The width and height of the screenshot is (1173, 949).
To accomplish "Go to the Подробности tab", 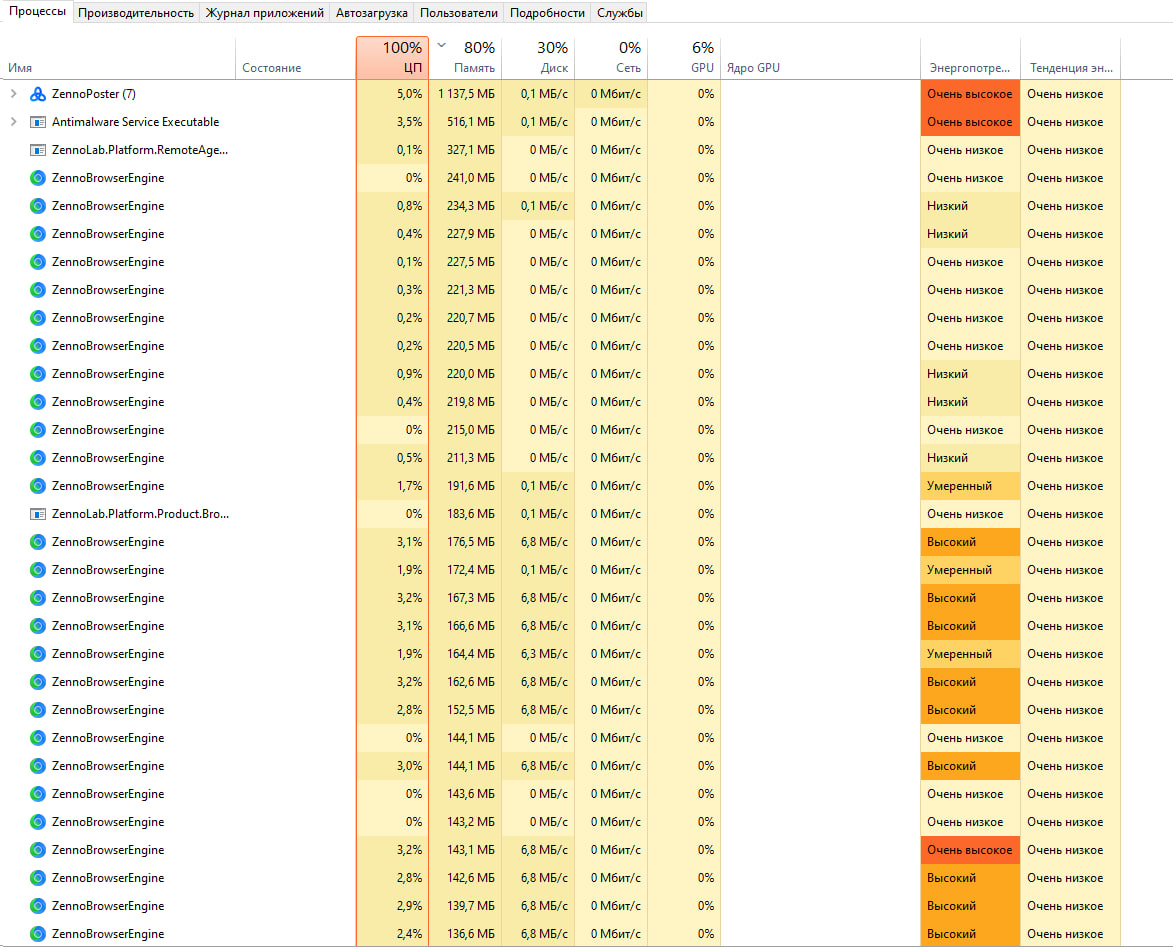I will [547, 13].
